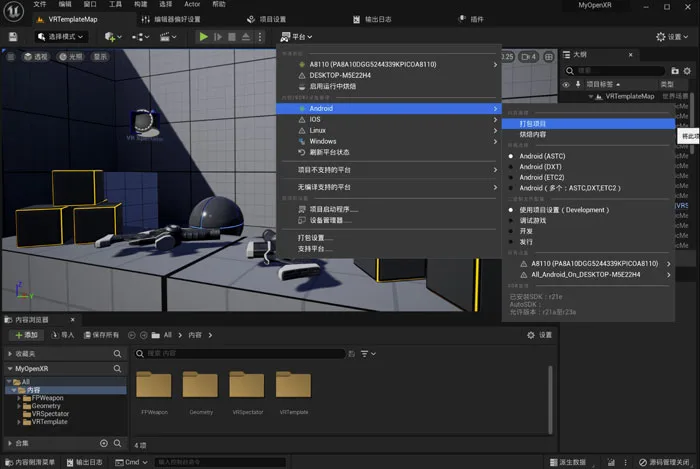Click the Outliner search field
The width and height of the screenshot is (700, 469).
coord(615,71)
